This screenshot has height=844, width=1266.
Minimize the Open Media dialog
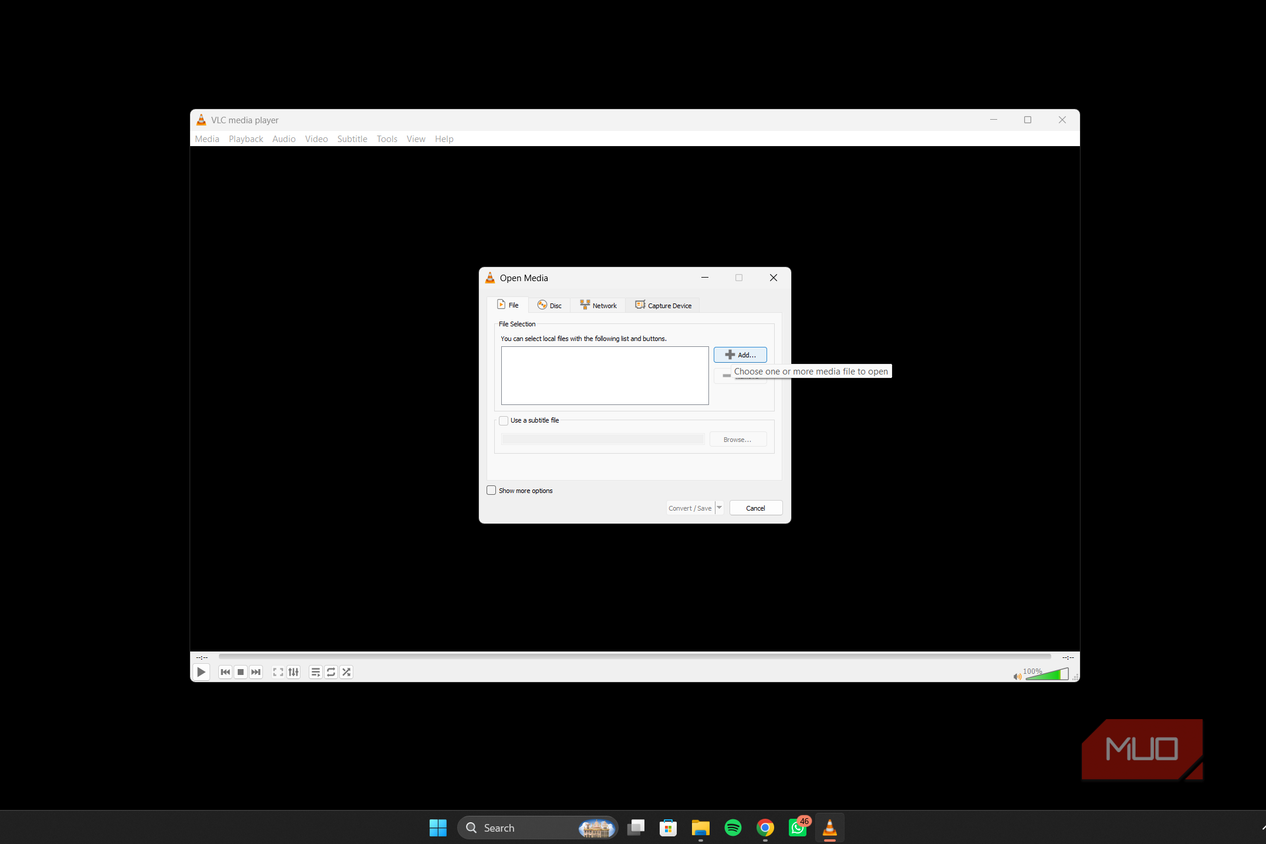pos(705,278)
